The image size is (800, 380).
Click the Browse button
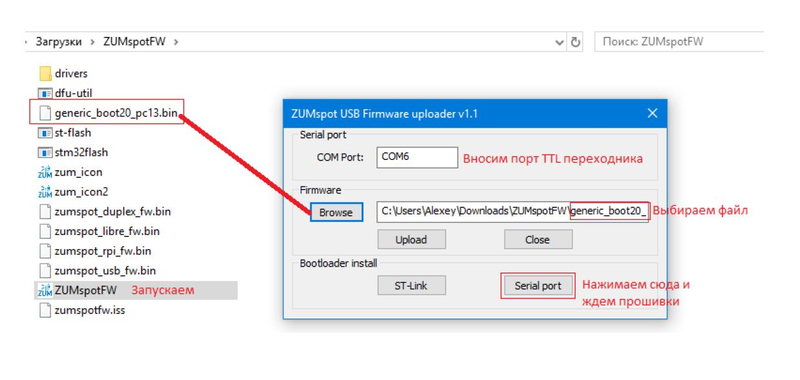pyautogui.click(x=336, y=212)
